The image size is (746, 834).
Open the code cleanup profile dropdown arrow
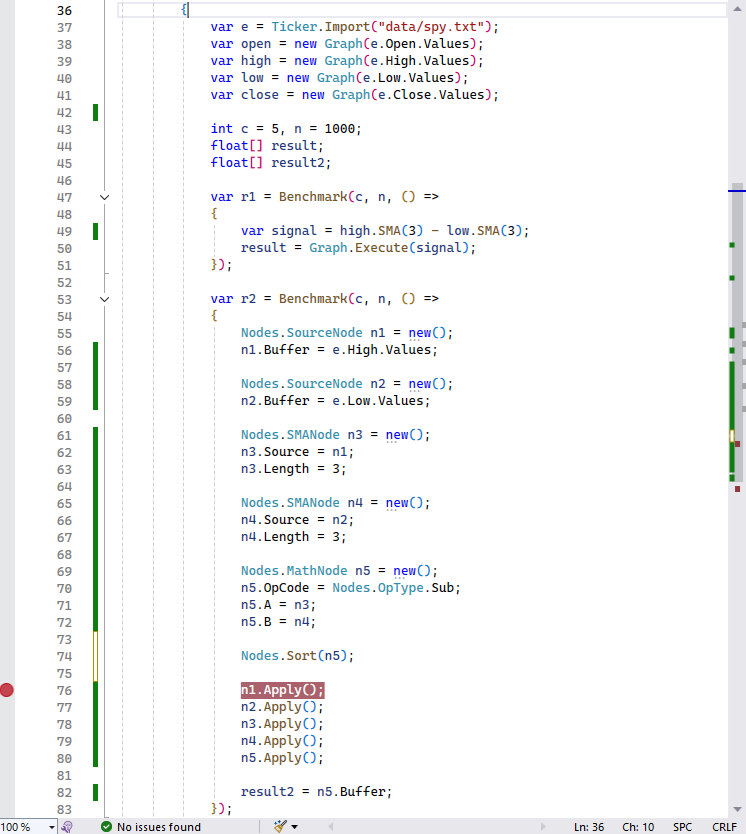[295, 827]
